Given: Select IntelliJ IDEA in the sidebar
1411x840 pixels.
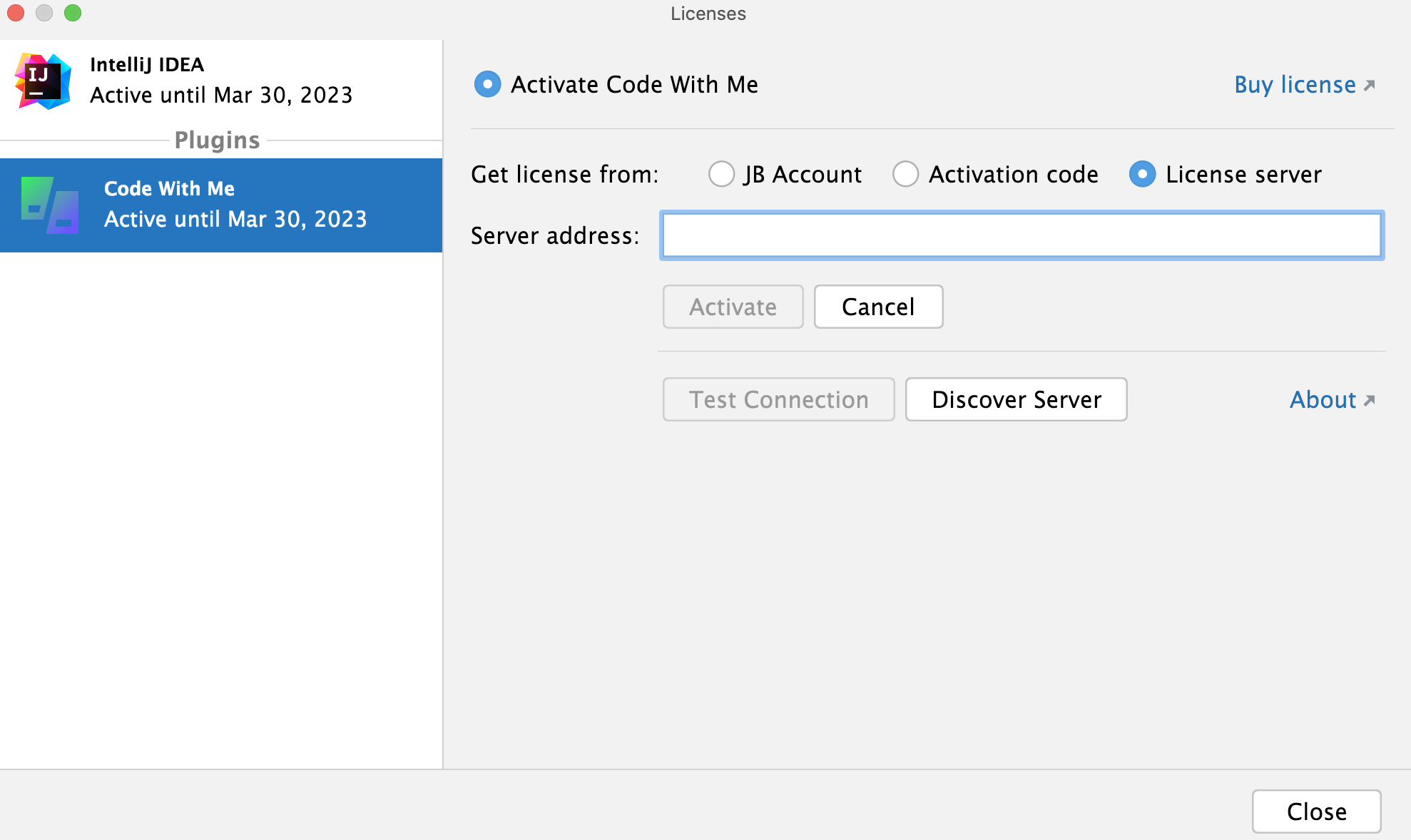Looking at the screenshot, I should tap(220, 80).
